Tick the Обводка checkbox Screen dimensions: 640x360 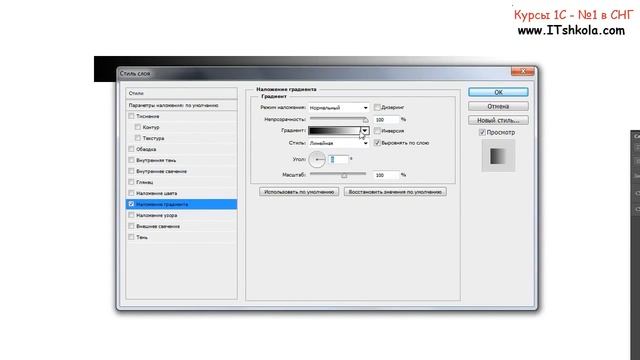coord(131,149)
